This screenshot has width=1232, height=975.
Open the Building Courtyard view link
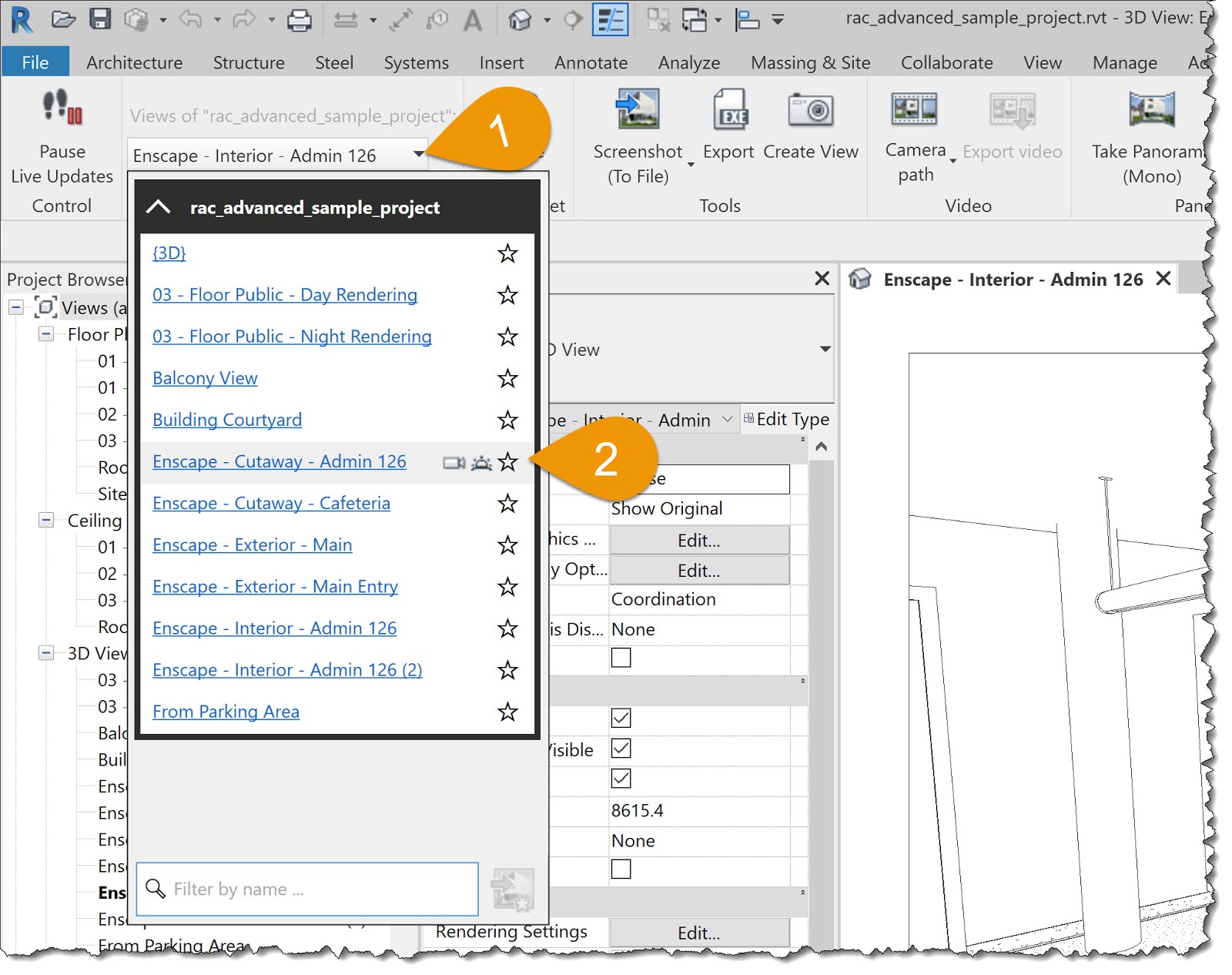click(226, 420)
